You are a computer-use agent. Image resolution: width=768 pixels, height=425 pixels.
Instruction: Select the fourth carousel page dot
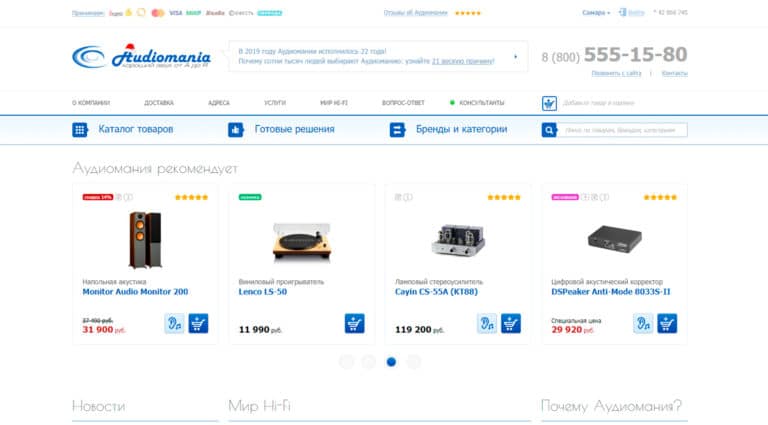coord(414,362)
